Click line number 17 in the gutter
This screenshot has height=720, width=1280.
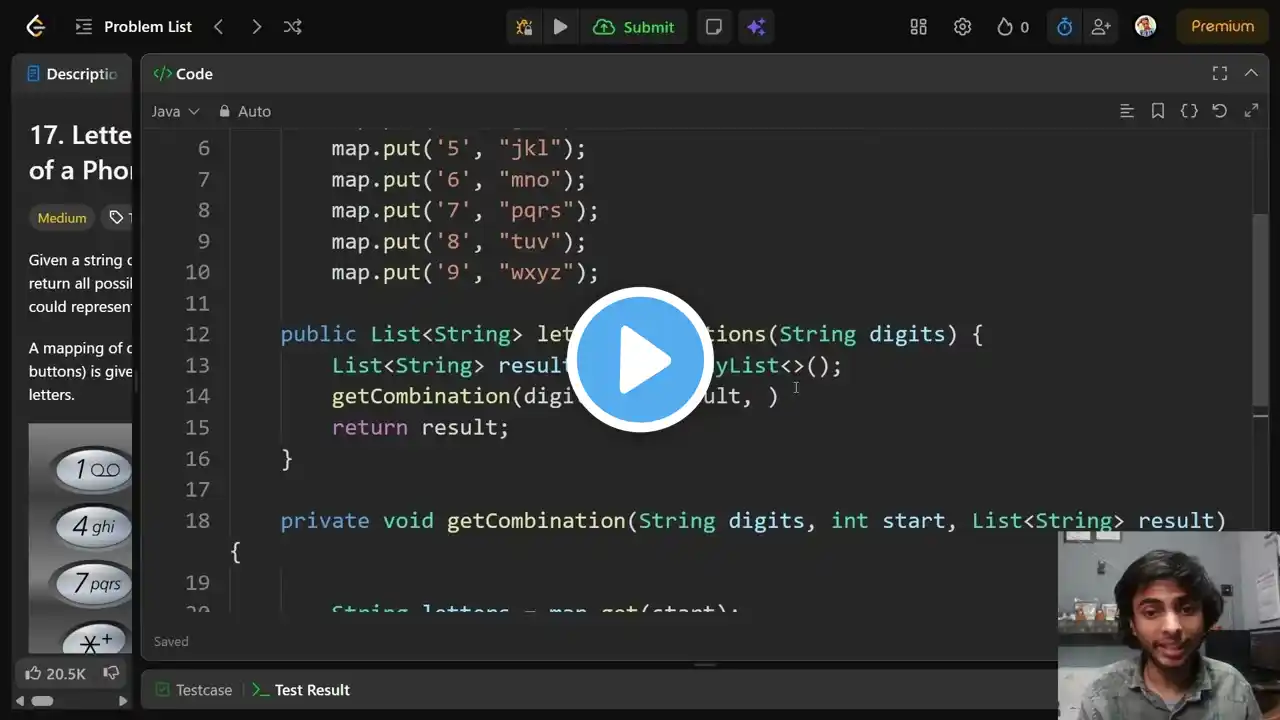pyautogui.click(x=197, y=490)
